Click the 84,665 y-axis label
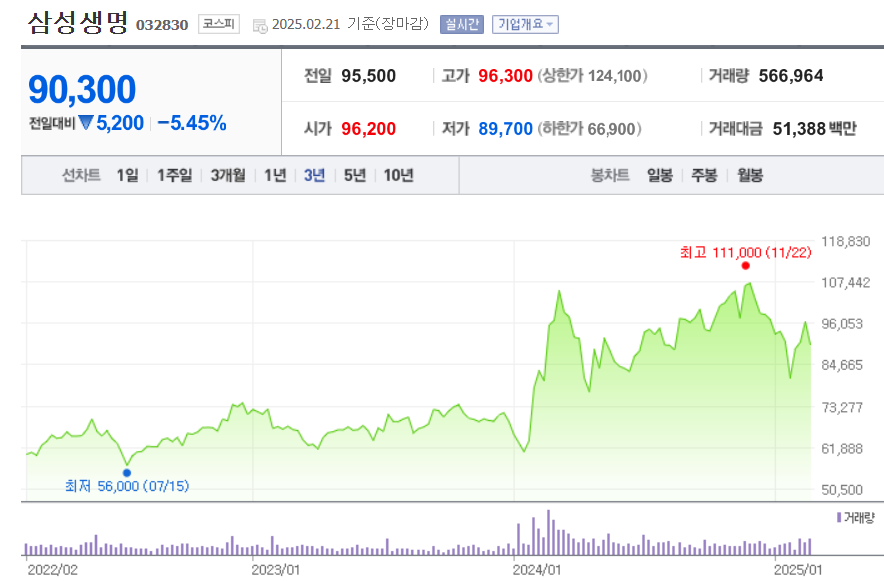The image size is (884, 581). 842,365
